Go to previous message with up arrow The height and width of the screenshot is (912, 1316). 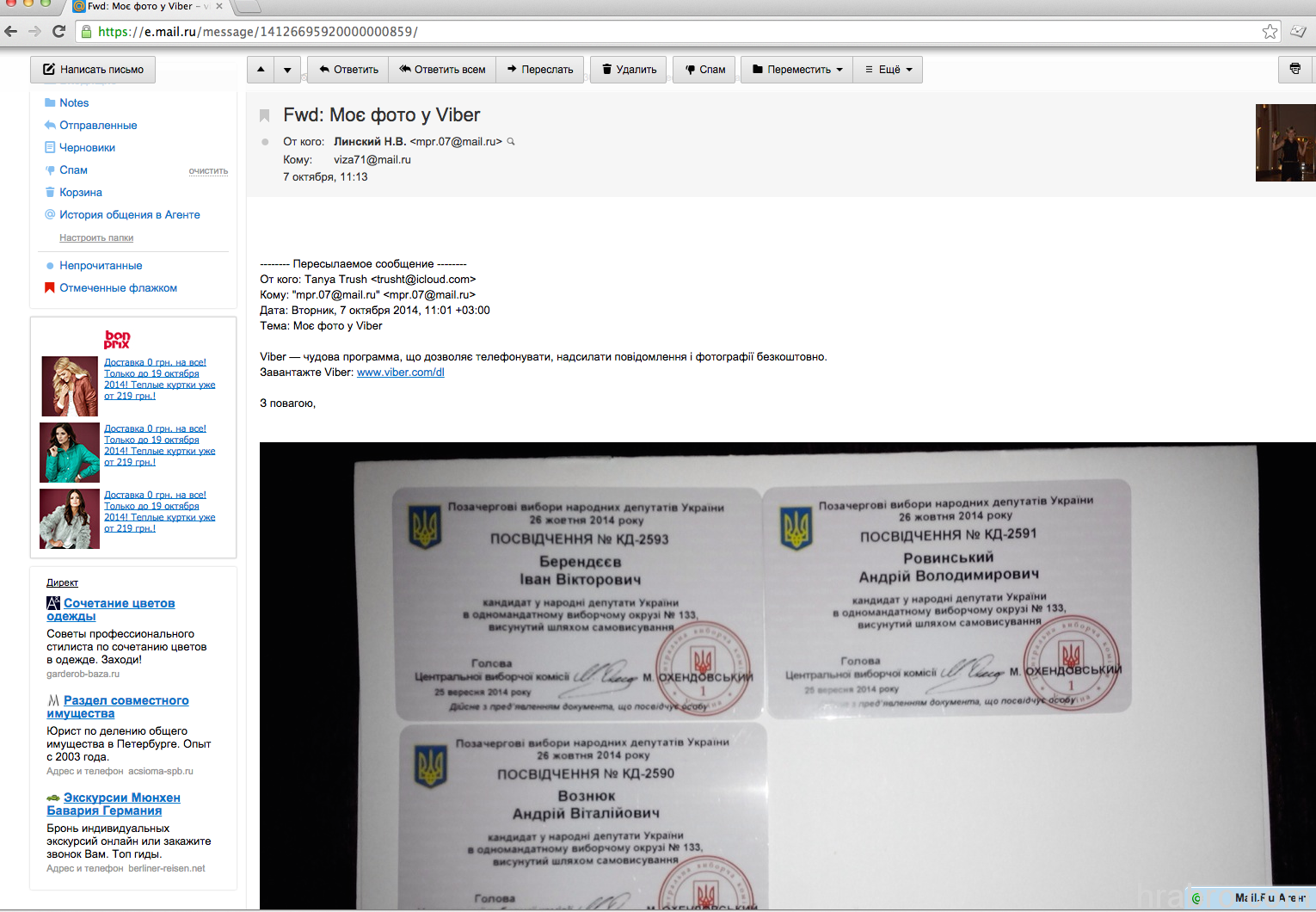[261, 70]
